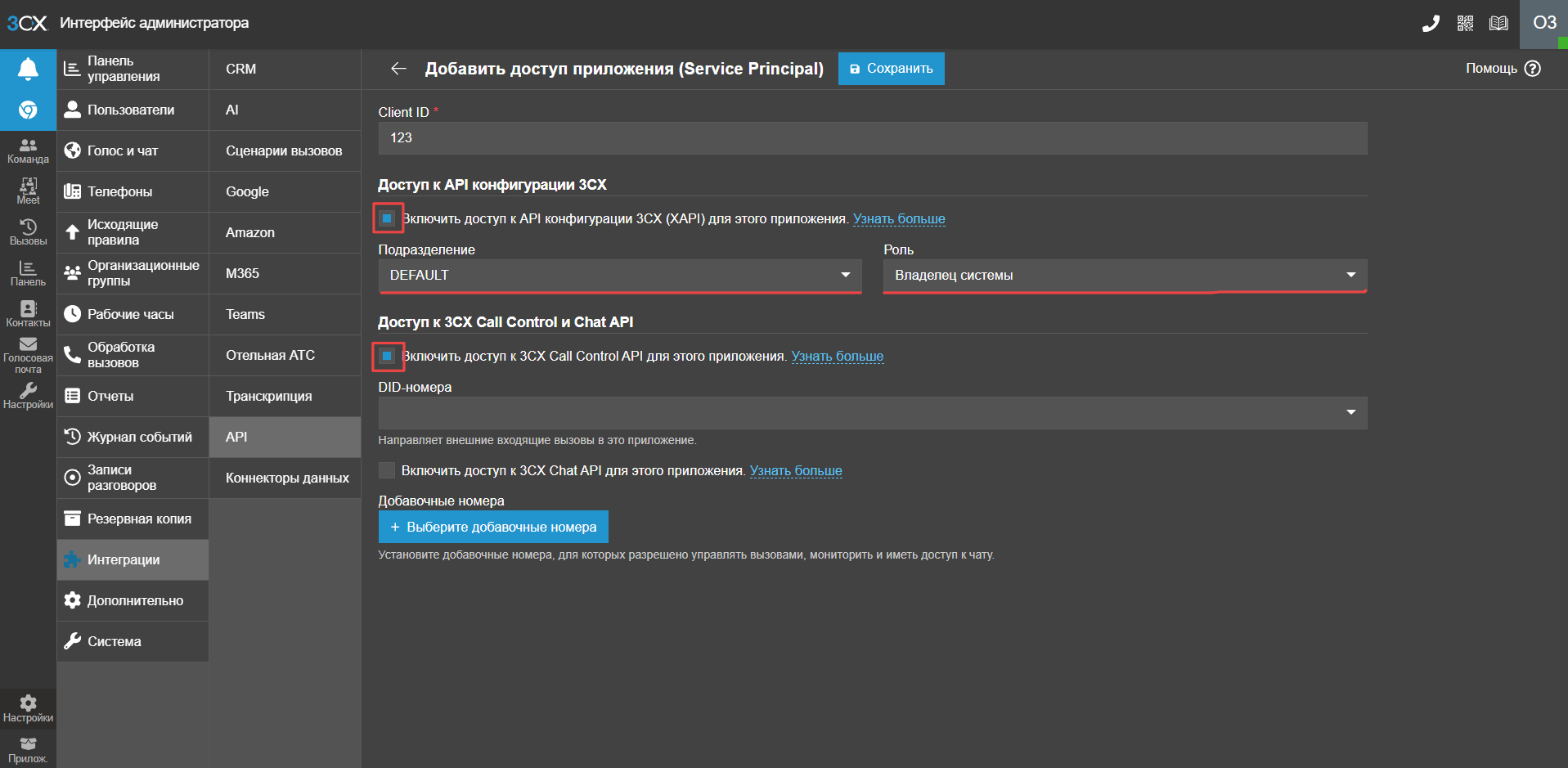The width and height of the screenshot is (1568, 768).
Task: Click the Сохранить save button
Action: pyautogui.click(x=891, y=69)
